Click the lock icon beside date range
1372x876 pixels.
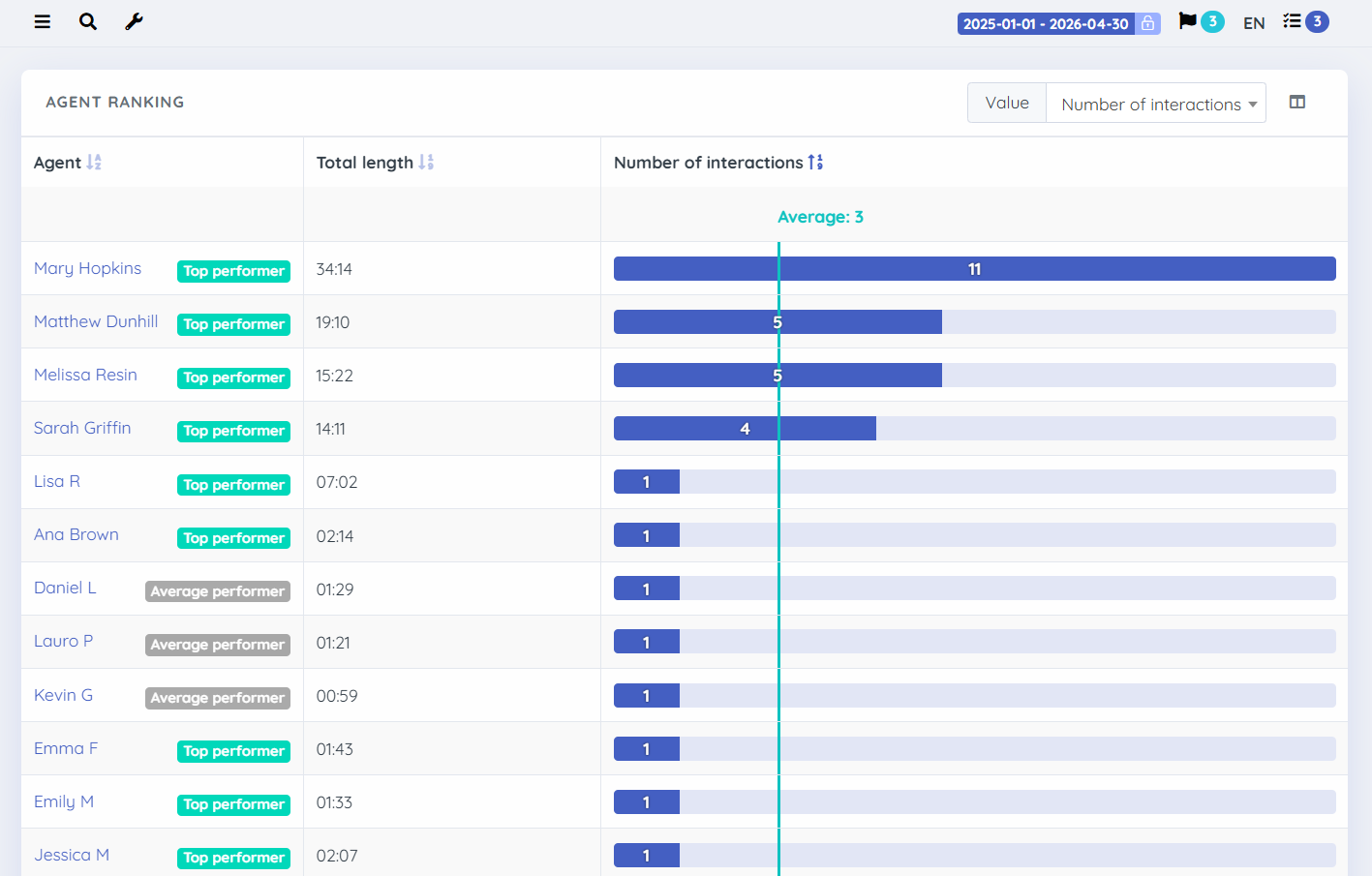pyautogui.click(x=1147, y=23)
